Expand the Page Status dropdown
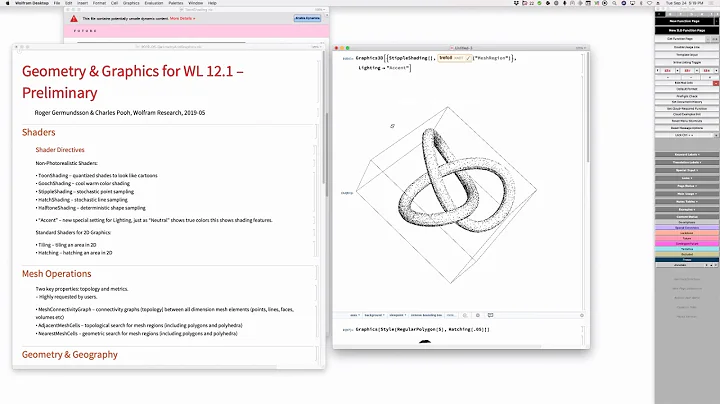The width and height of the screenshot is (720, 404). (687, 186)
